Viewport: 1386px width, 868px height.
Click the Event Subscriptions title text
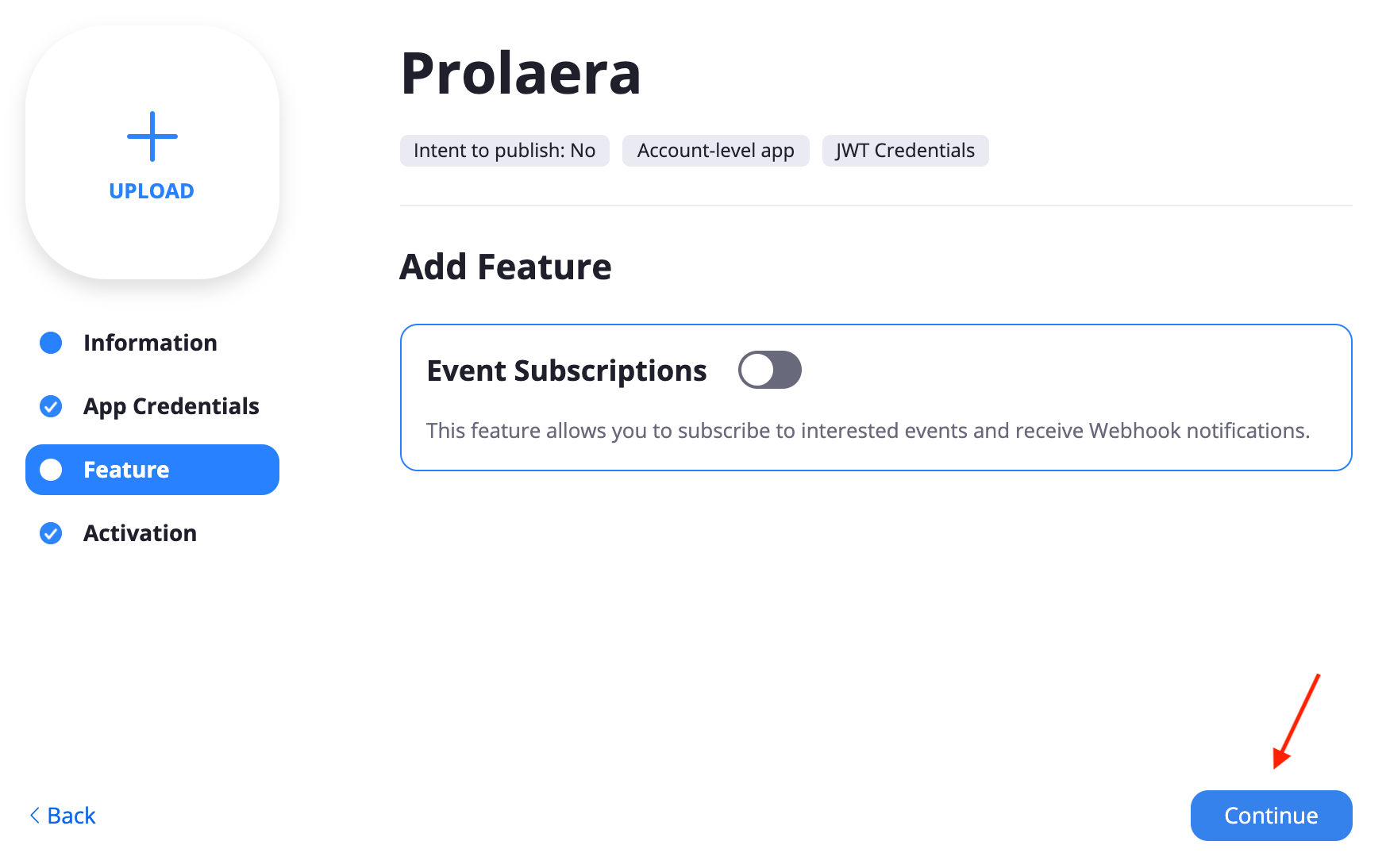click(x=567, y=371)
